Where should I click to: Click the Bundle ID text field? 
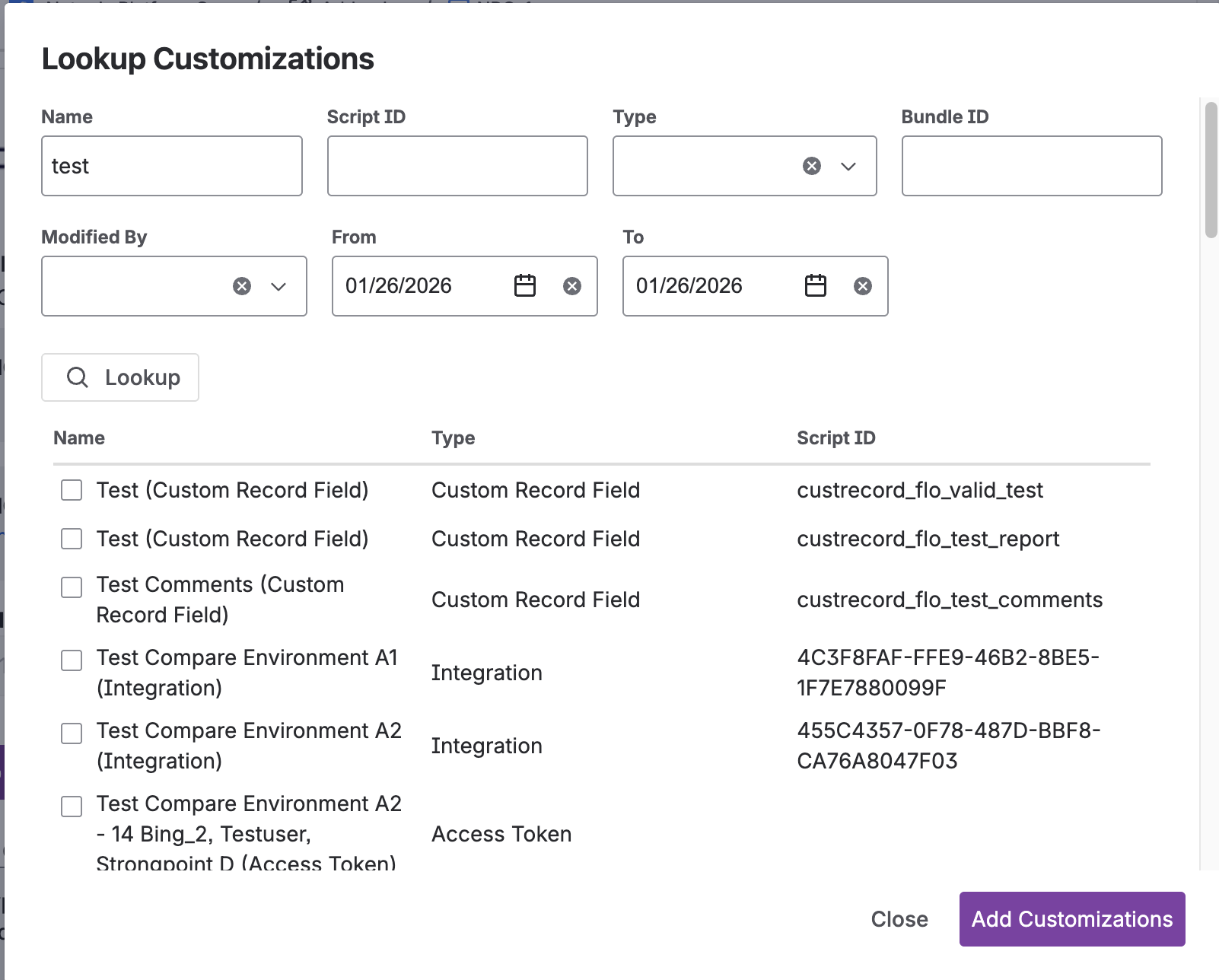click(x=1031, y=165)
